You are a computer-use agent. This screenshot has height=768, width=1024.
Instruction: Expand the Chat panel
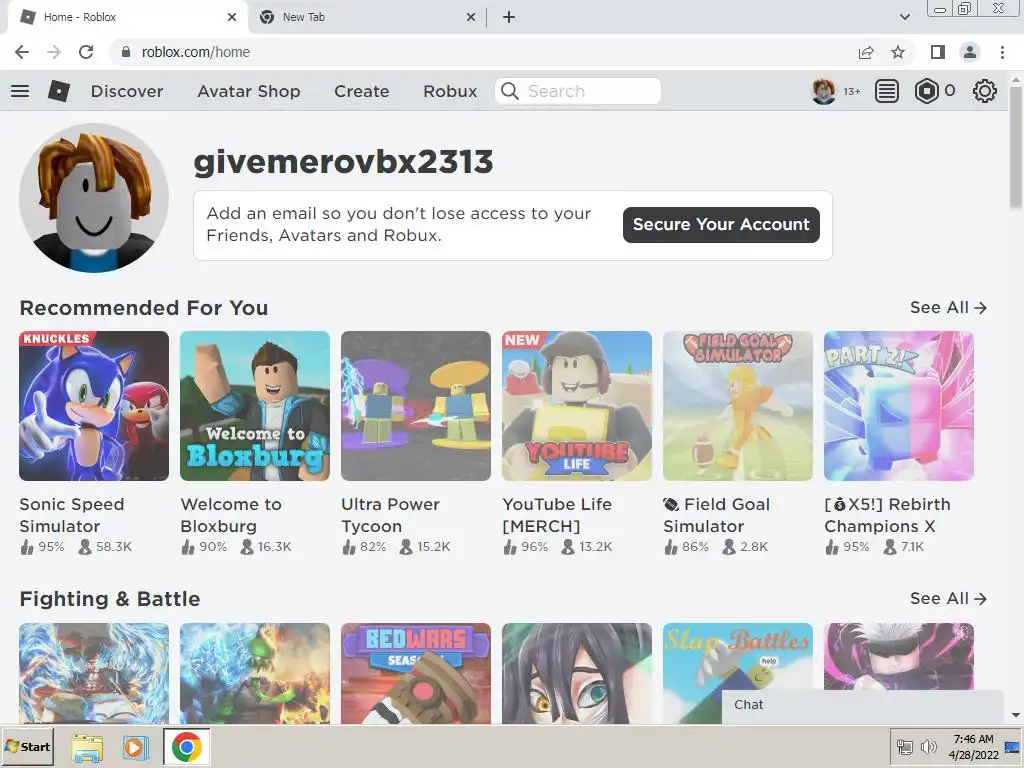click(x=862, y=705)
